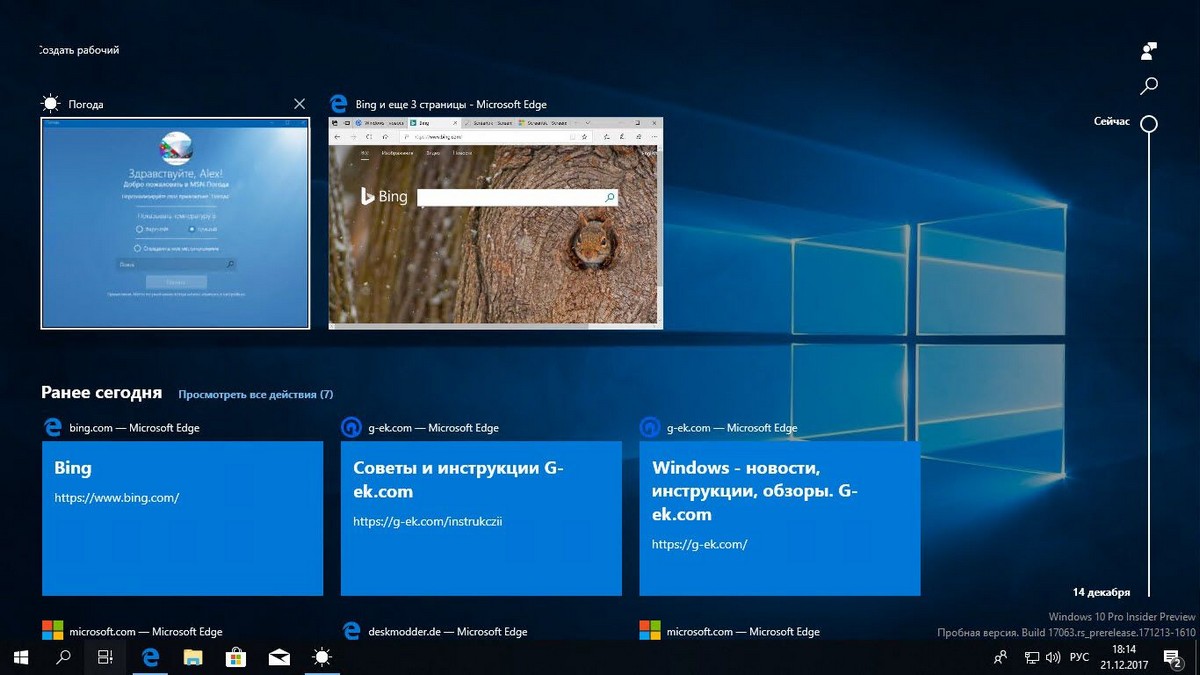Click the Сейчас label on timeline
Image resolution: width=1200 pixels, height=675 pixels.
point(1112,121)
